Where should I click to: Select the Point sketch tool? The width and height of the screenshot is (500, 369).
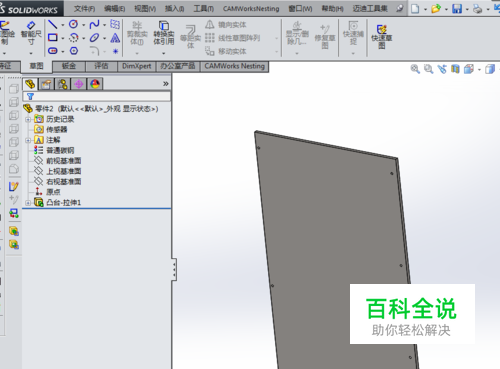(115, 51)
